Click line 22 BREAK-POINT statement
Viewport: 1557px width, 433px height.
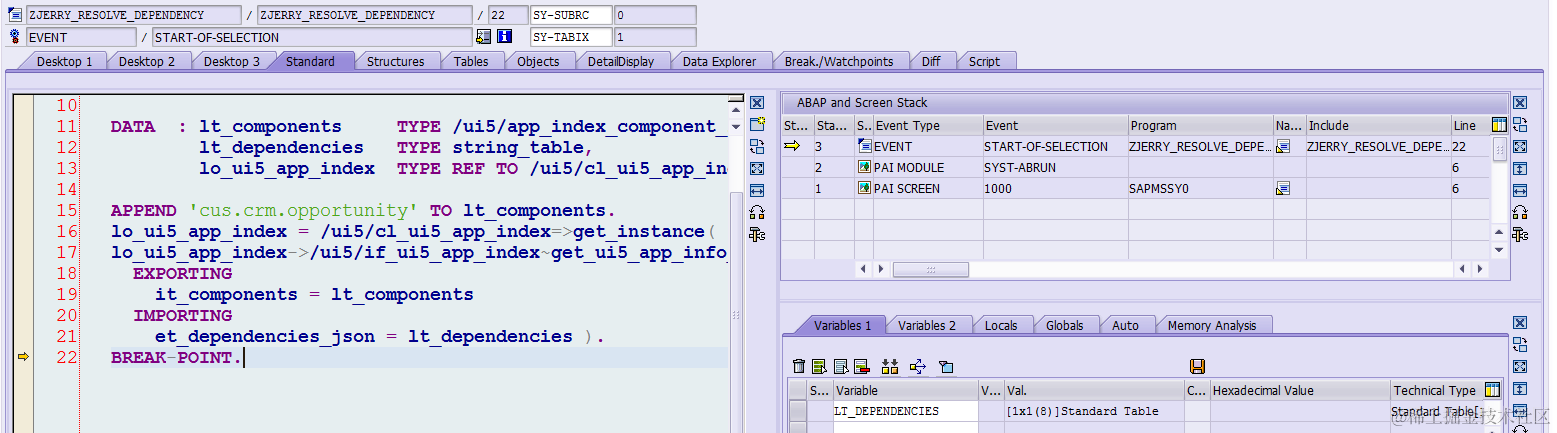point(175,357)
